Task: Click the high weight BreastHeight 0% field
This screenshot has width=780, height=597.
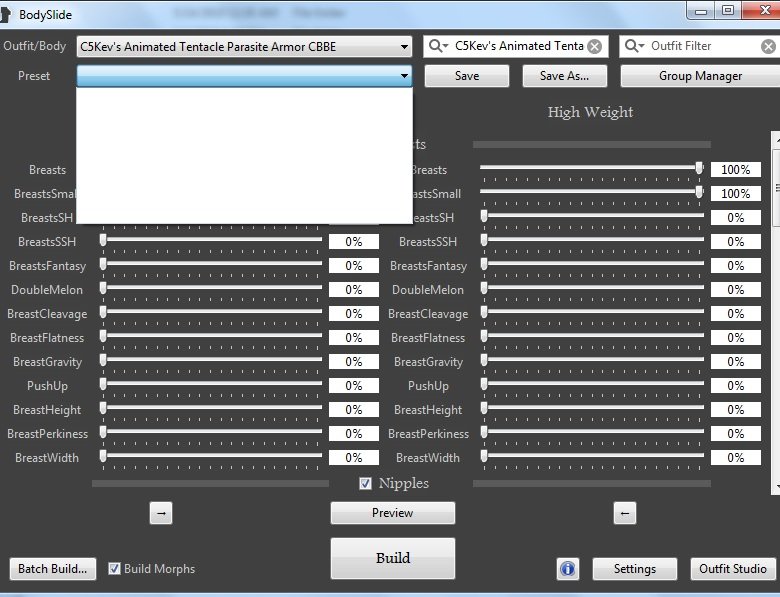Action: [735, 409]
